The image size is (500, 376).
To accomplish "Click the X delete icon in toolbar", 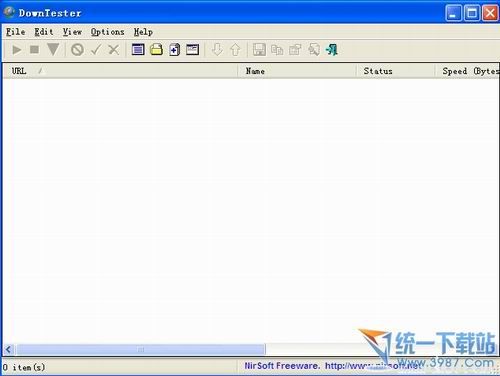I will click(114, 50).
